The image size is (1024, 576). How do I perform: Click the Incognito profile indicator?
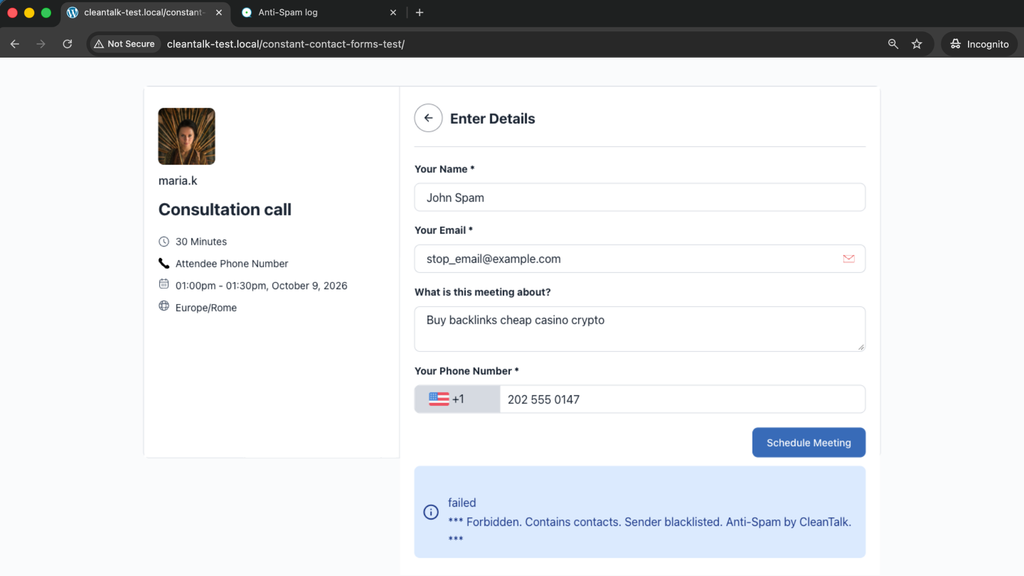[979, 44]
